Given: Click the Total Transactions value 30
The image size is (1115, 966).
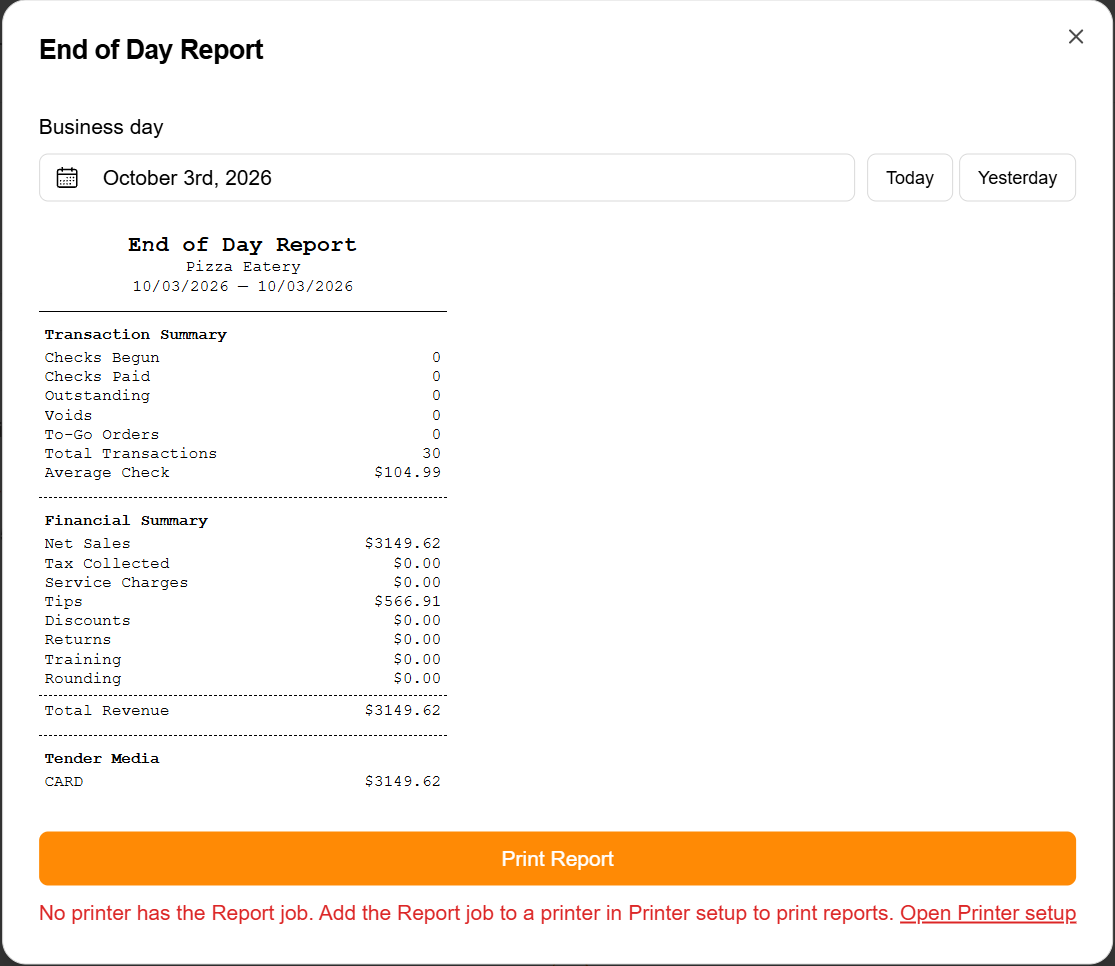Looking at the screenshot, I should [432, 454].
